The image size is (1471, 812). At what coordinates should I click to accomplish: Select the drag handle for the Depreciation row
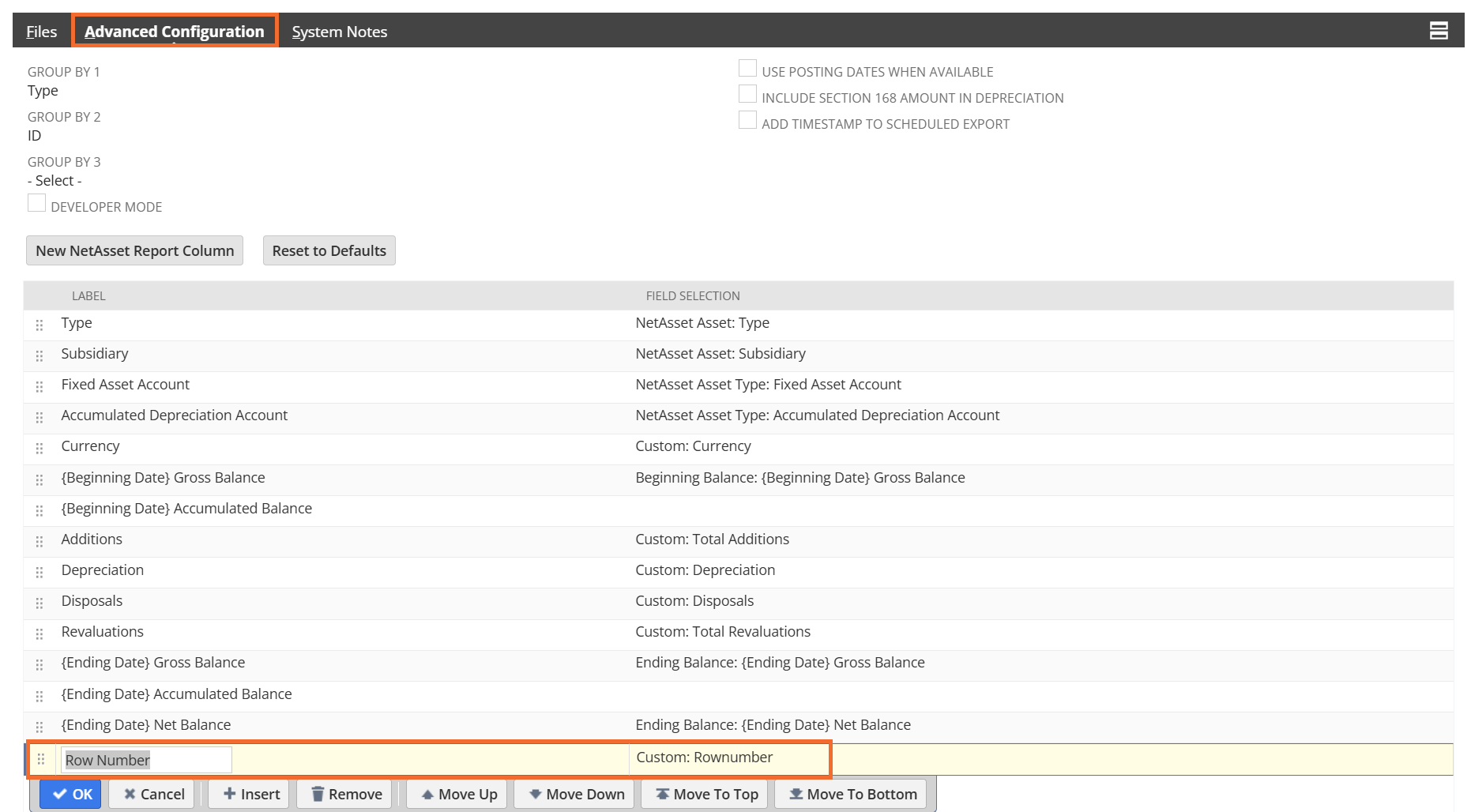click(40, 572)
